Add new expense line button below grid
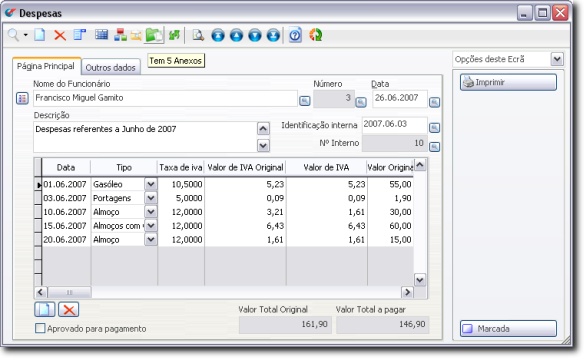Image resolution: width=584 pixels, height=360 pixels. tap(44, 309)
